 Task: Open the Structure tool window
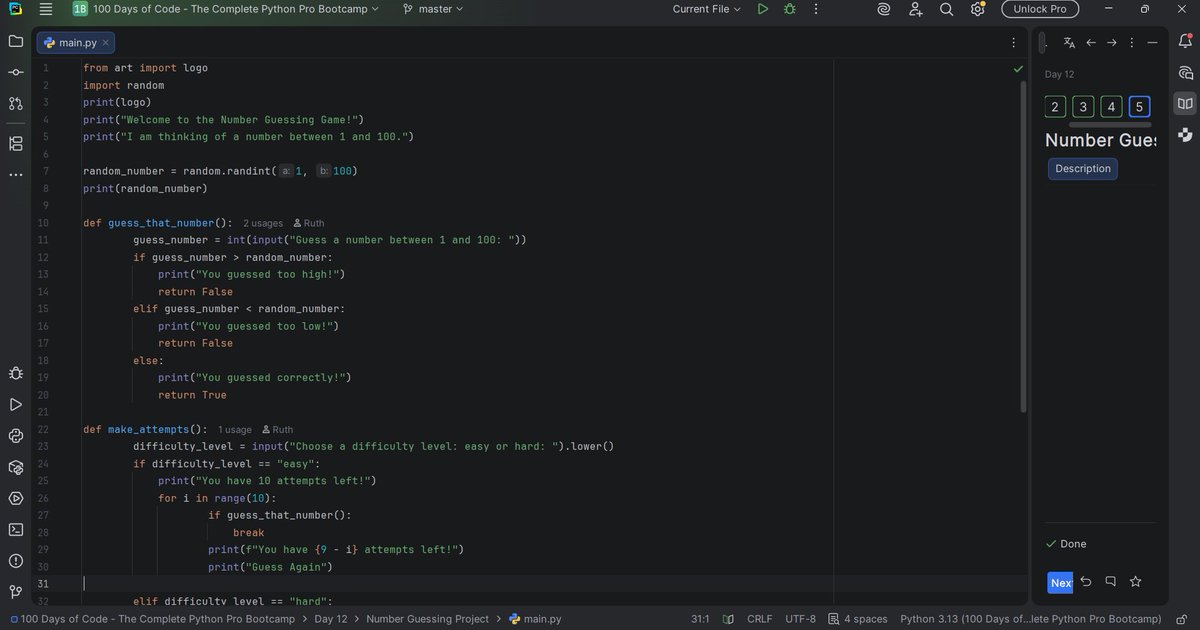tap(15, 144)
